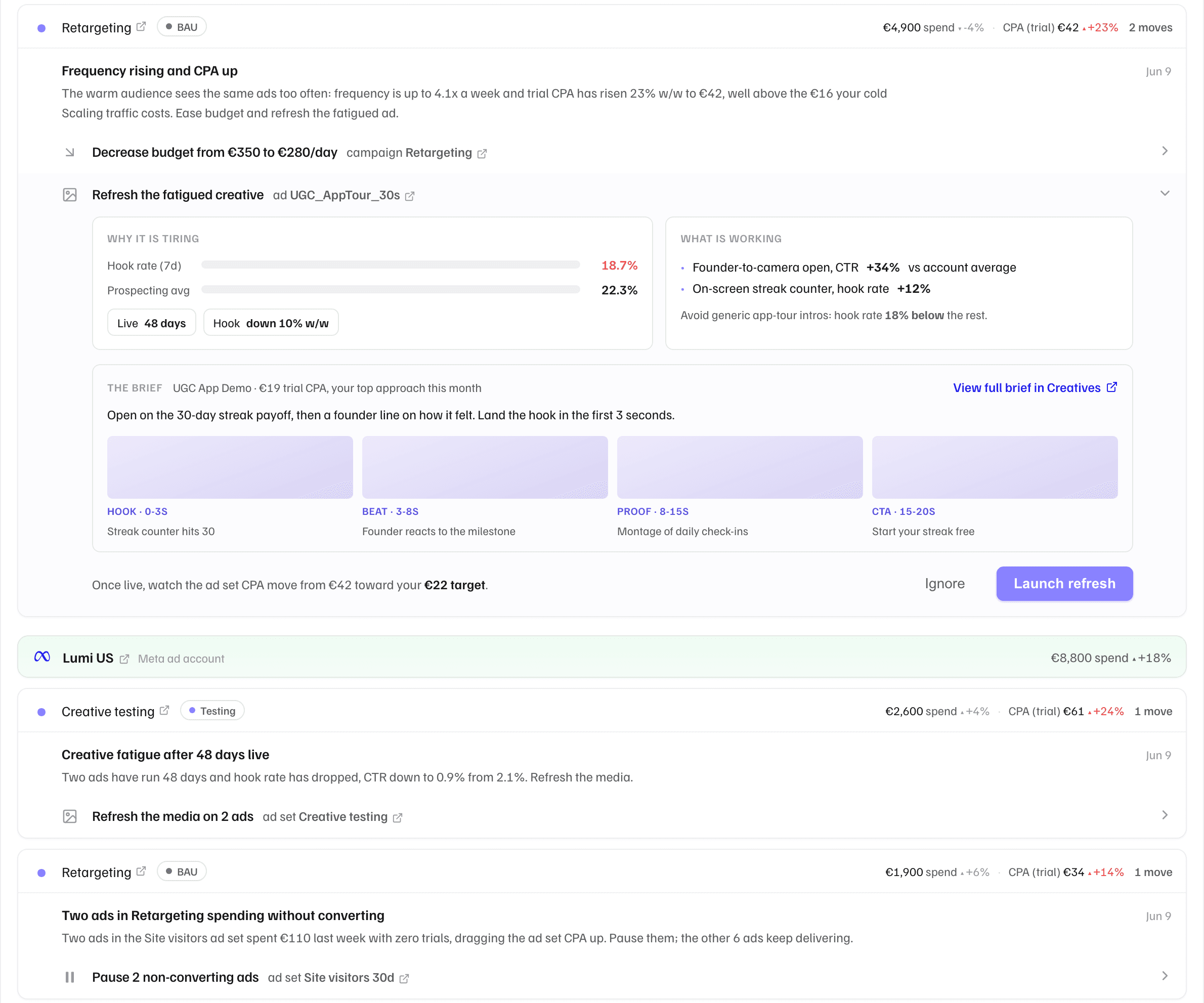The height and width of the screenshot is (1003, 1204).
Task: Open View full brief in Creatives link
Action: (x=1035, y=387)
